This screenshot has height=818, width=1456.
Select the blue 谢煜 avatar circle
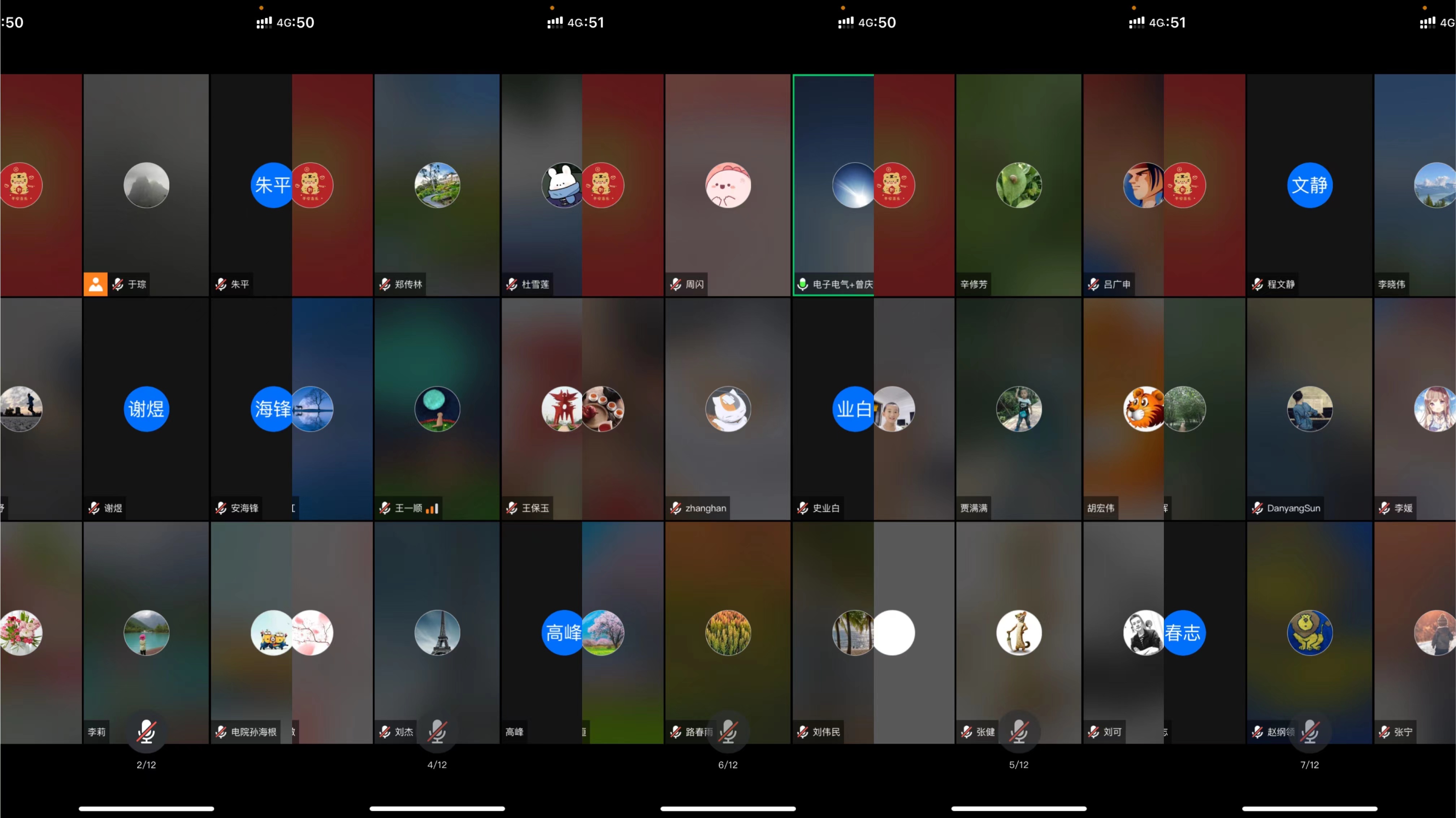(146, 409)
